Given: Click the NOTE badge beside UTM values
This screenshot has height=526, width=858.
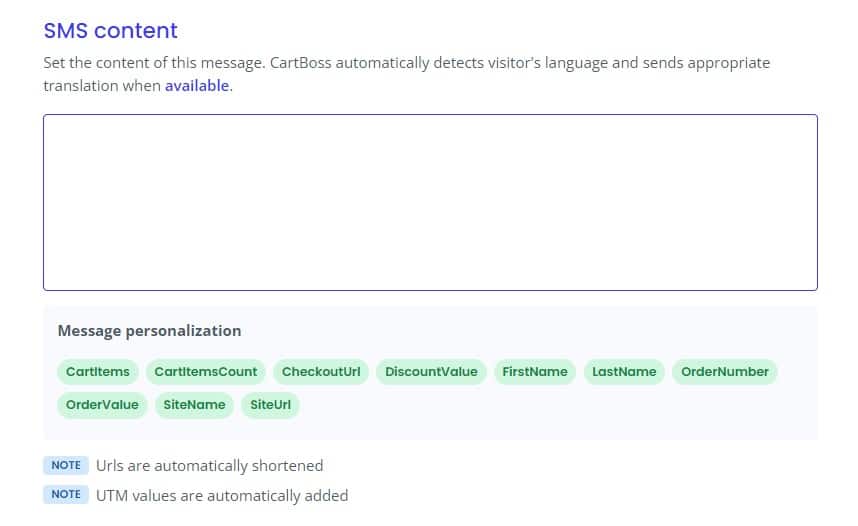Looking at the screenshot, I should click(x=66, y=494).
